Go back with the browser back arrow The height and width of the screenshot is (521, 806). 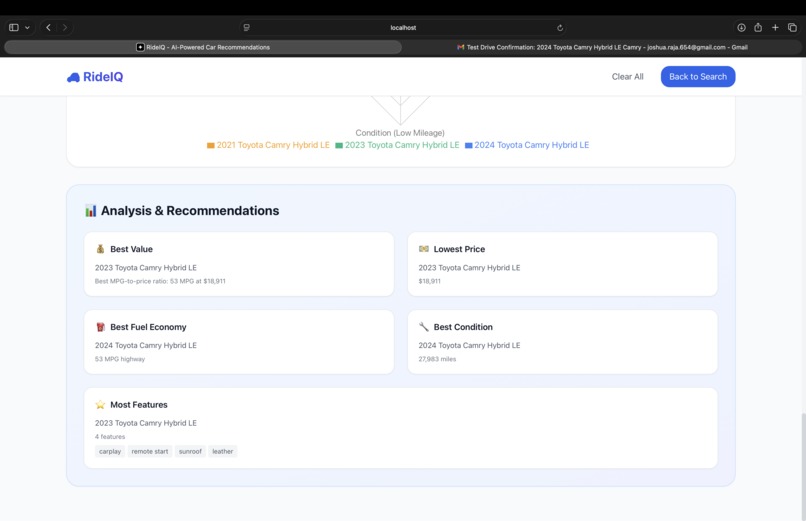click(x=48, y=28)
